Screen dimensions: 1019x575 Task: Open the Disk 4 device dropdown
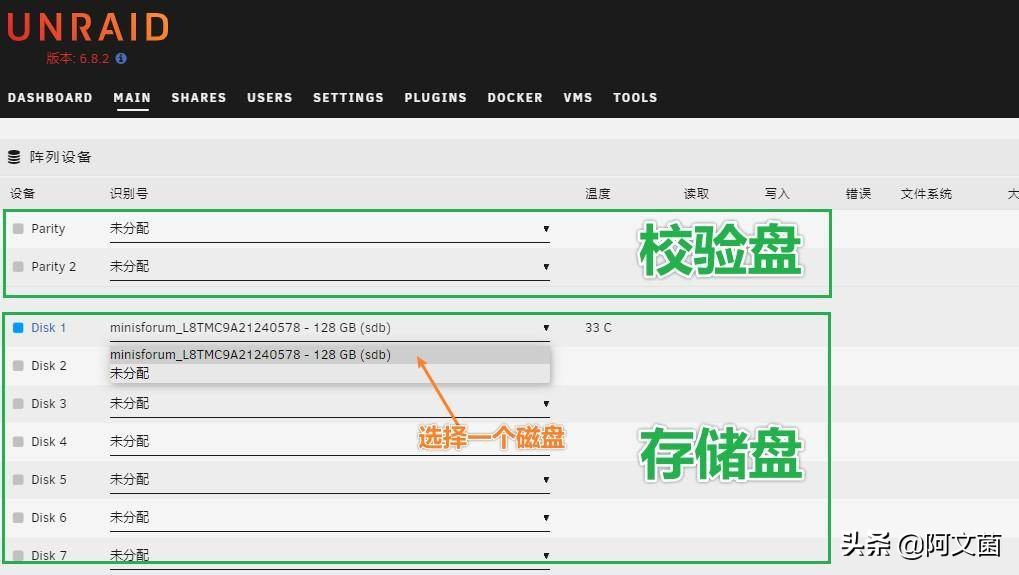(x=329, y=442)
